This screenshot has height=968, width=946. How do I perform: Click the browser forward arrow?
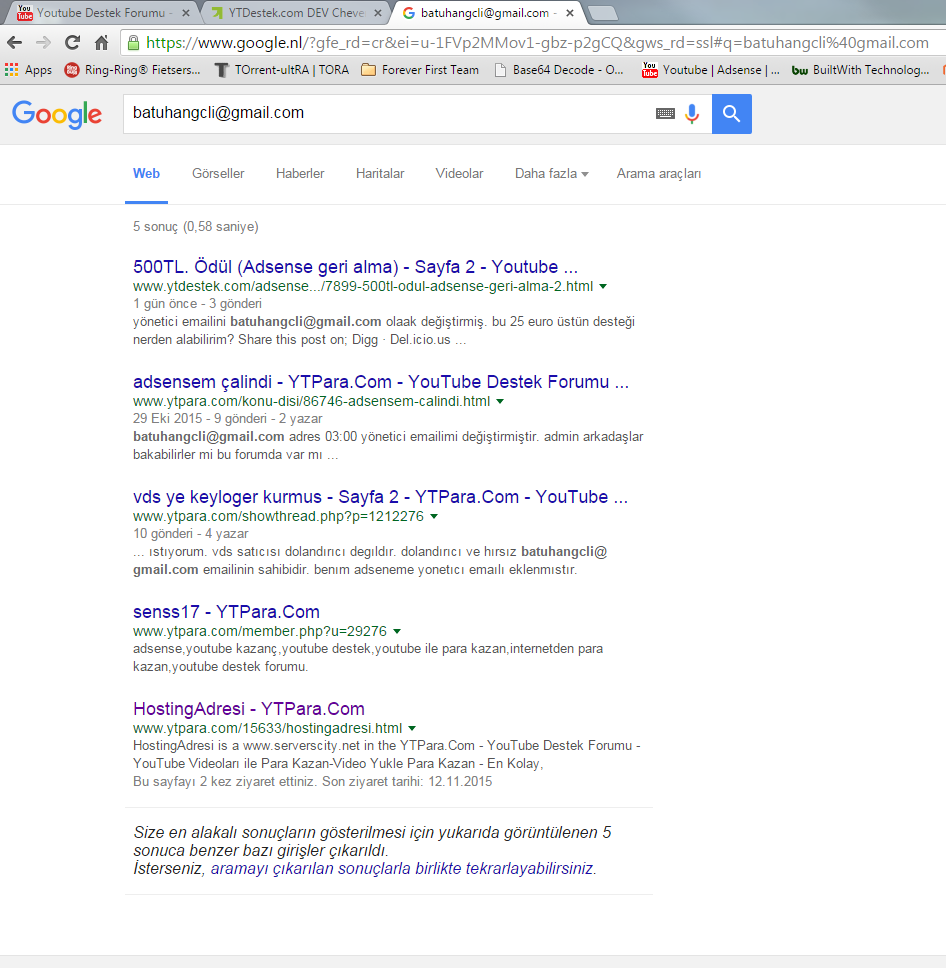(x=43, y=43)
